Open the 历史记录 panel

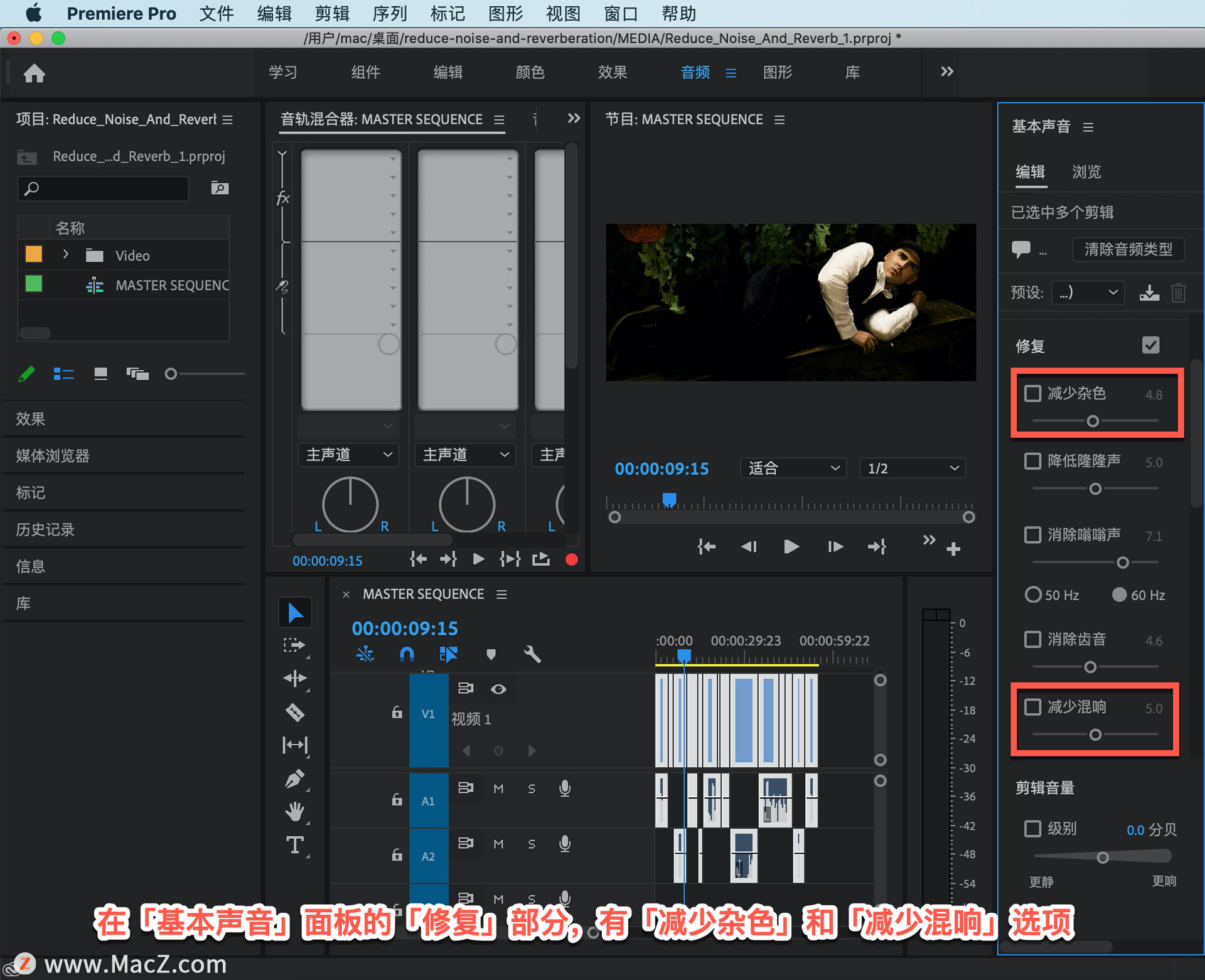[45, 530]
